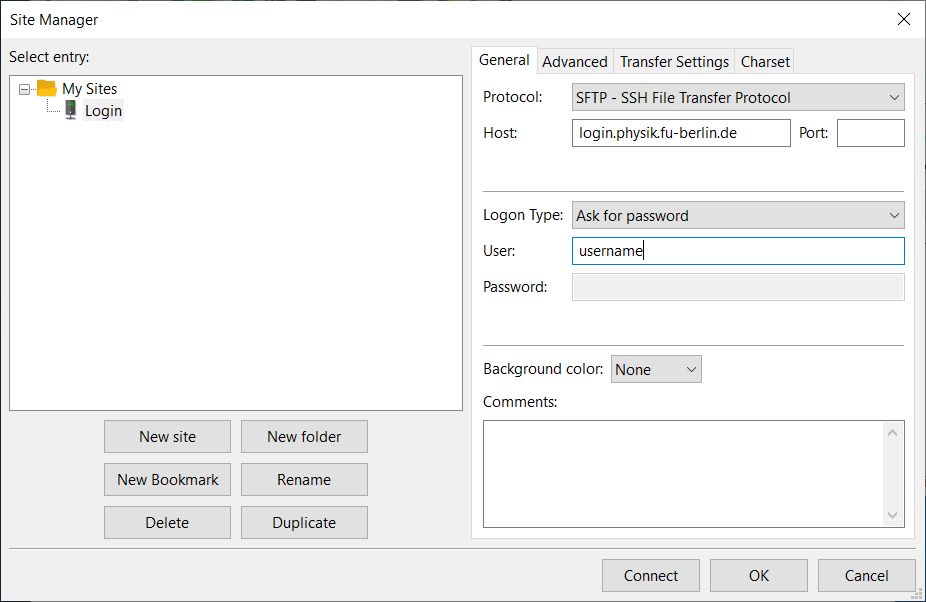Click the Login server icon

[x=70, y=110]
